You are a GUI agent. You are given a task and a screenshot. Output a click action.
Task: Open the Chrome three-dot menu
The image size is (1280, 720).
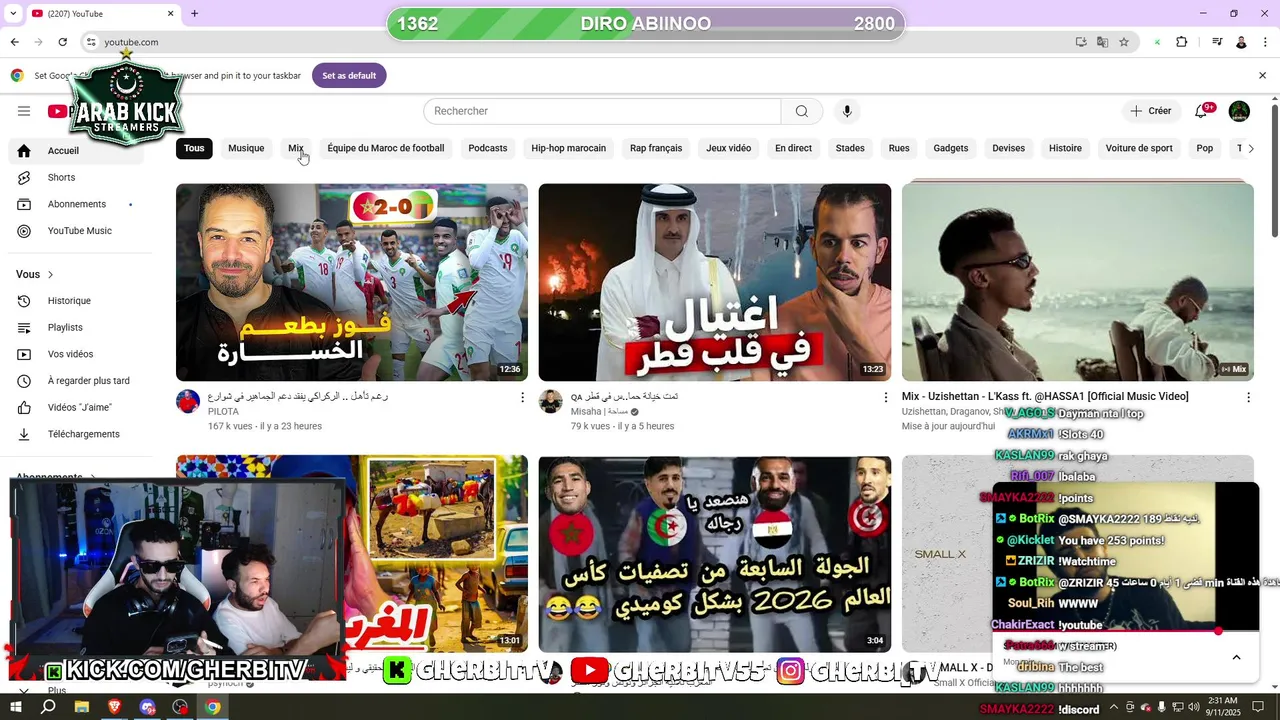[1264, 42]
